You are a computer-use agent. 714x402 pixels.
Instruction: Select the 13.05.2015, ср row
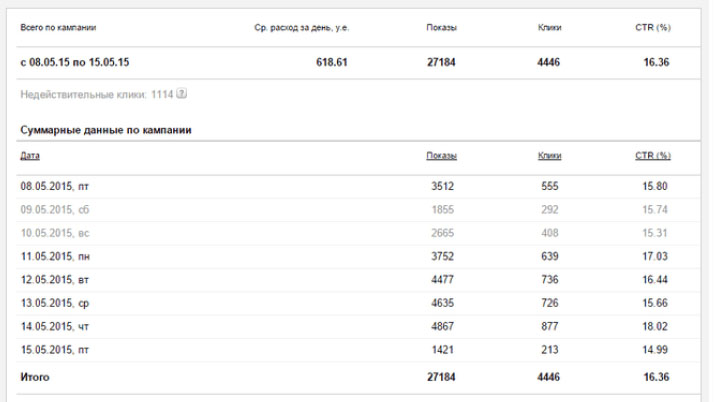[x=358, y=303]
